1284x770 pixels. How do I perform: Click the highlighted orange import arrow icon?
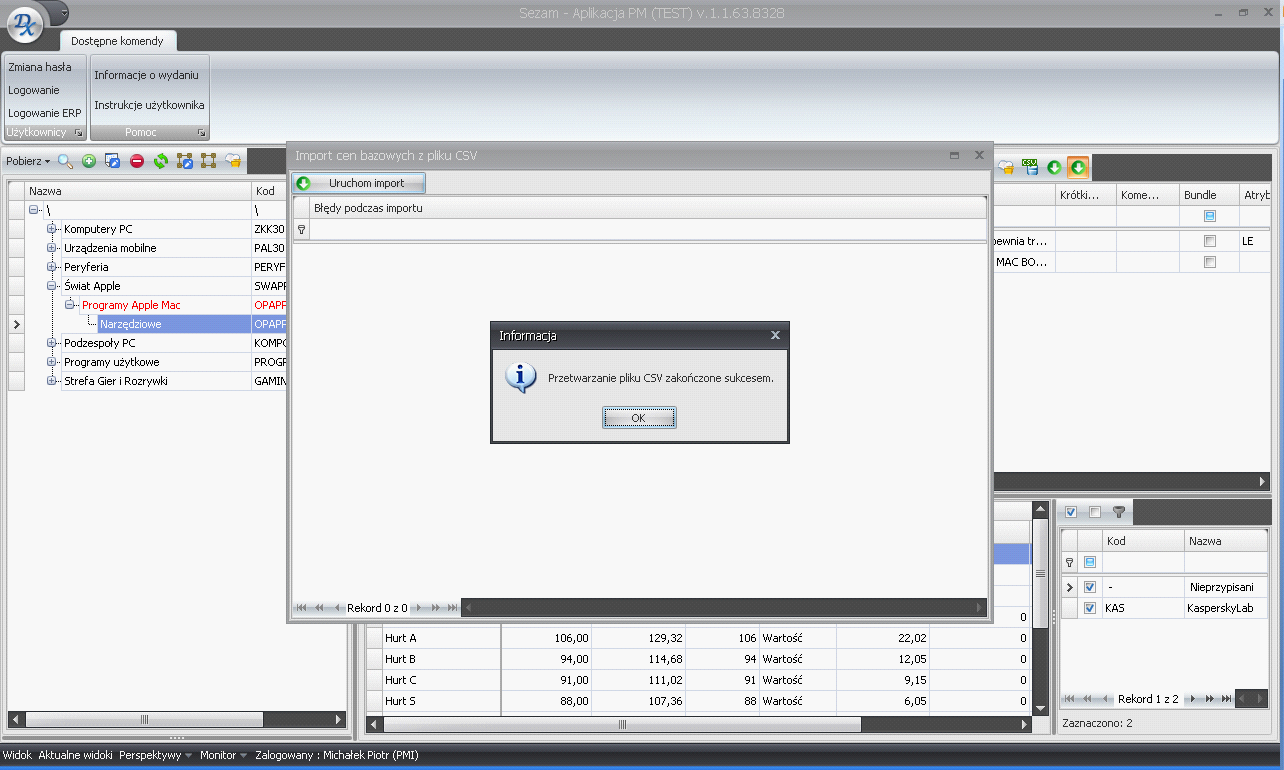[1078, 167]
